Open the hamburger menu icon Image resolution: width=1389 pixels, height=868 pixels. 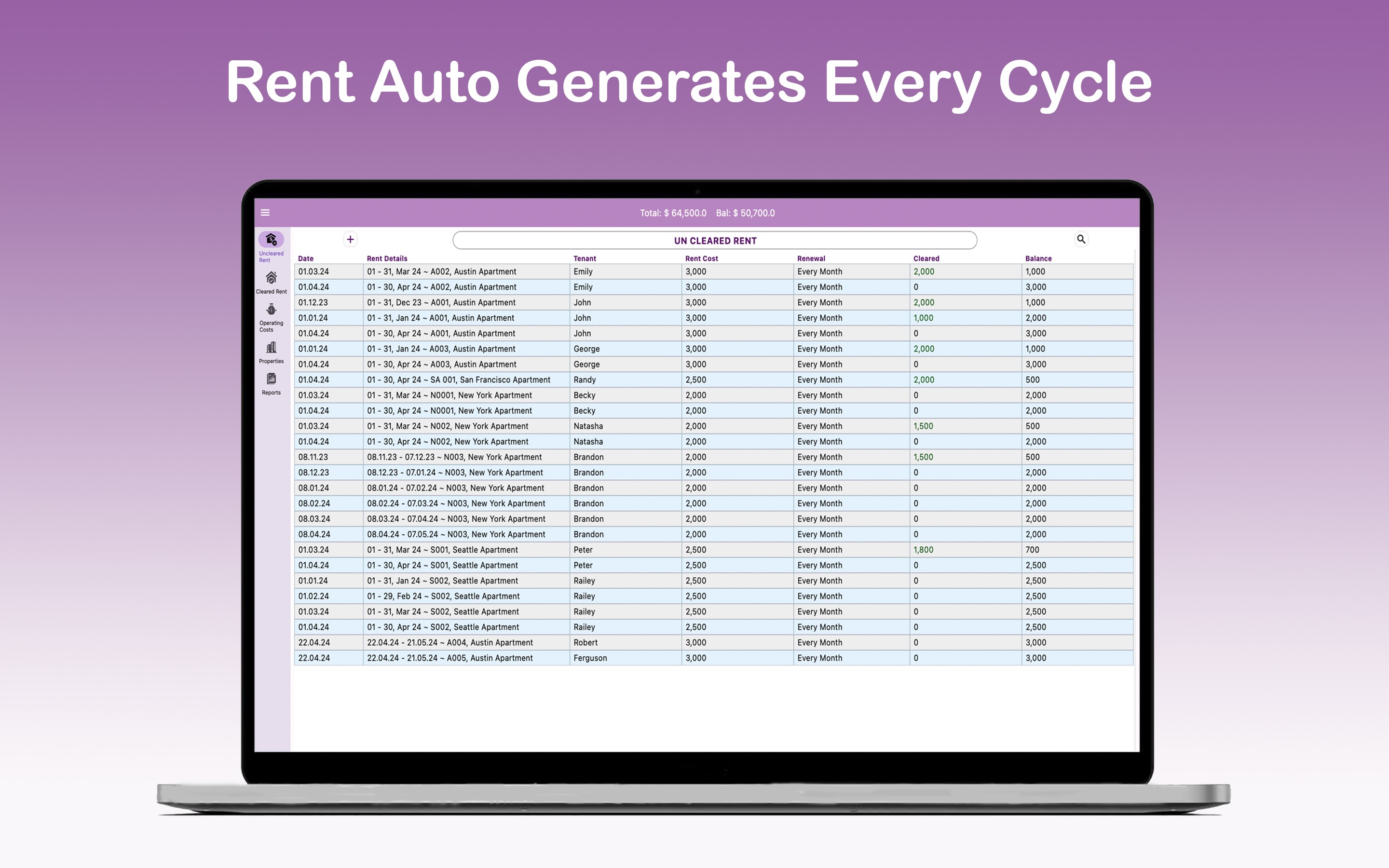click(x=265, y=212)
